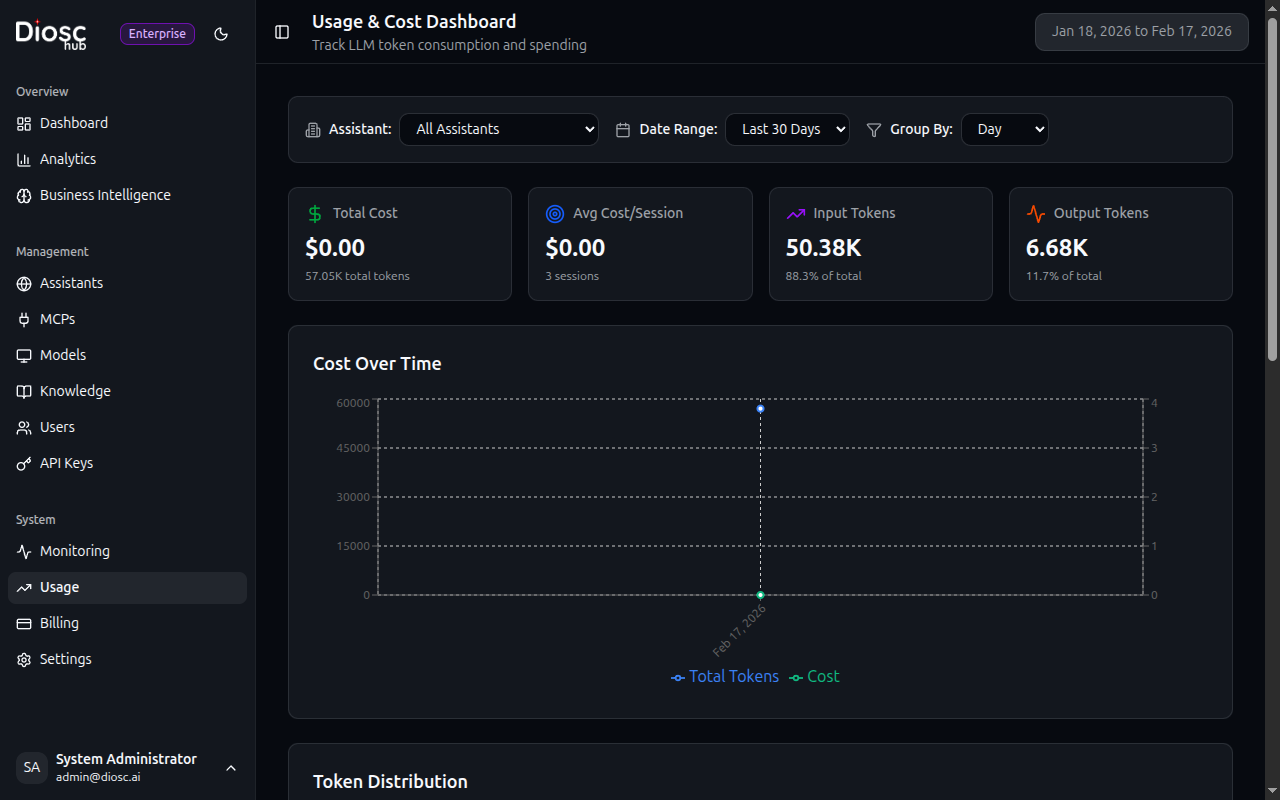Open the API Keys page
The image size is (1280, 800).
[x=67, y=463]
